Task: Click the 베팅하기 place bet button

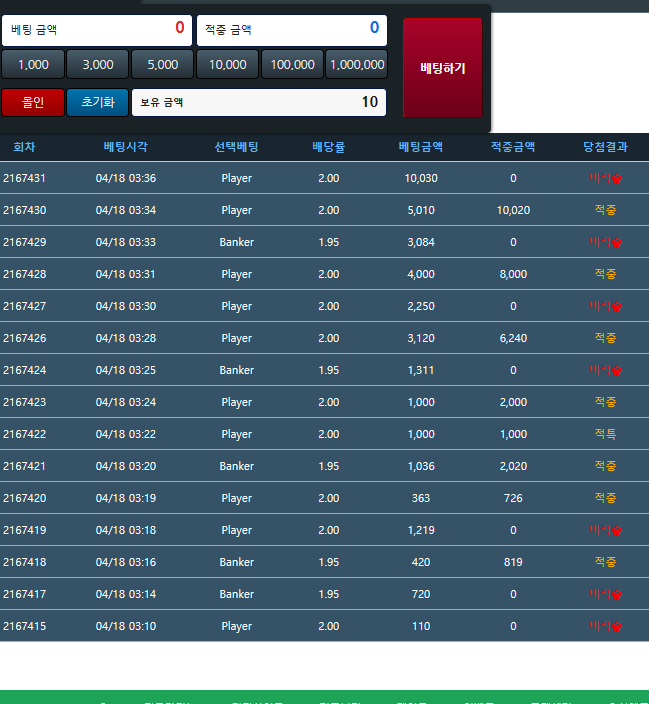Action: click(x=442, y=68)
